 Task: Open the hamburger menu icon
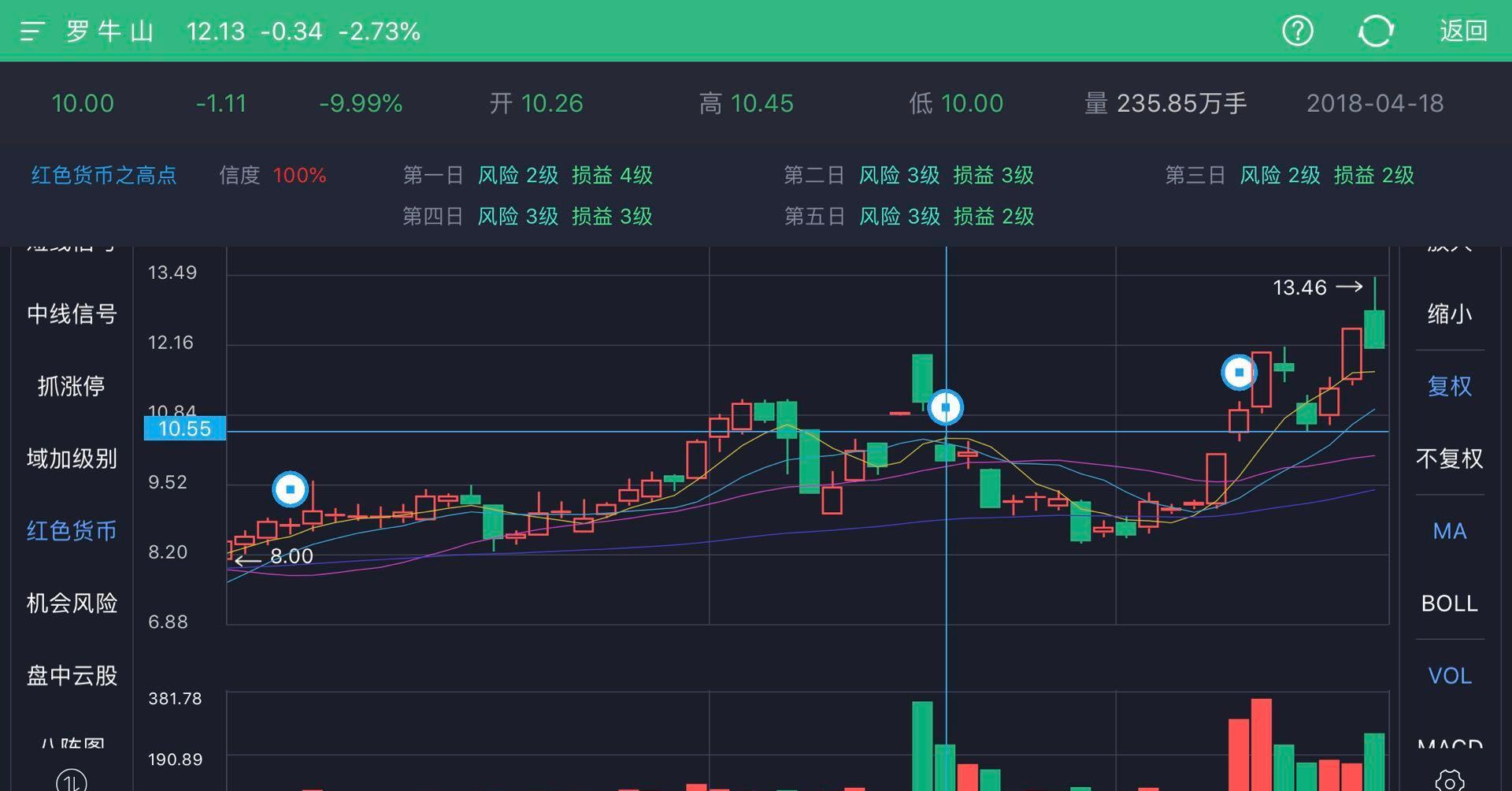(x=32, y=32)
